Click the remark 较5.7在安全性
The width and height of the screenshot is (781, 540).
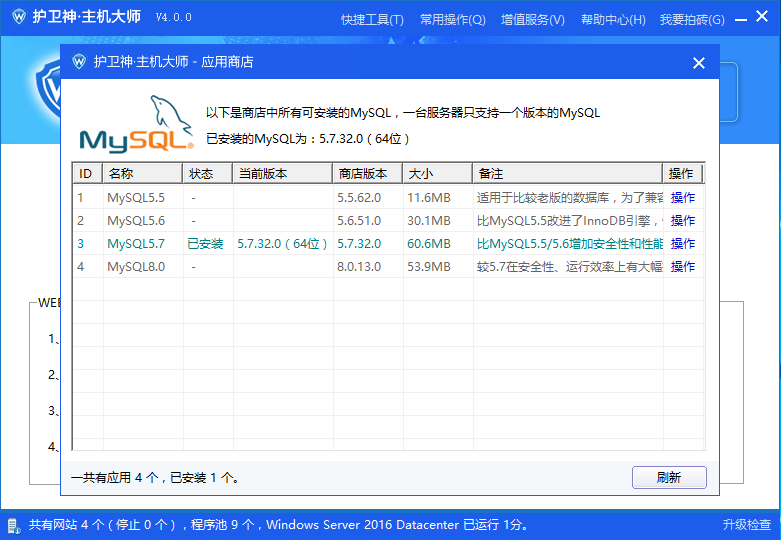tap(570, 267)
